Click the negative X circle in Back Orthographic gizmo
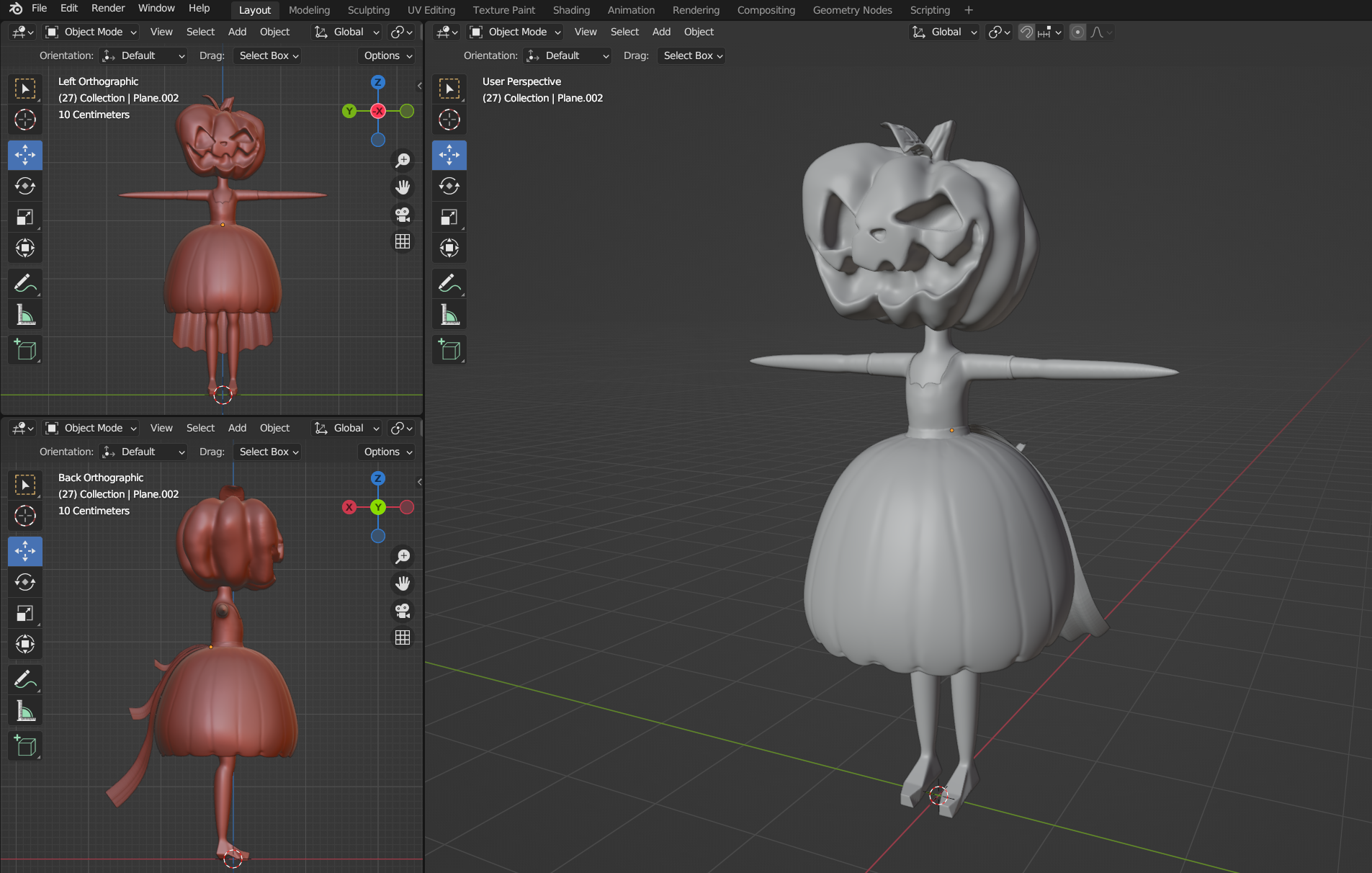The height and width of the screenshot is (873, 1372). point(407,507)
